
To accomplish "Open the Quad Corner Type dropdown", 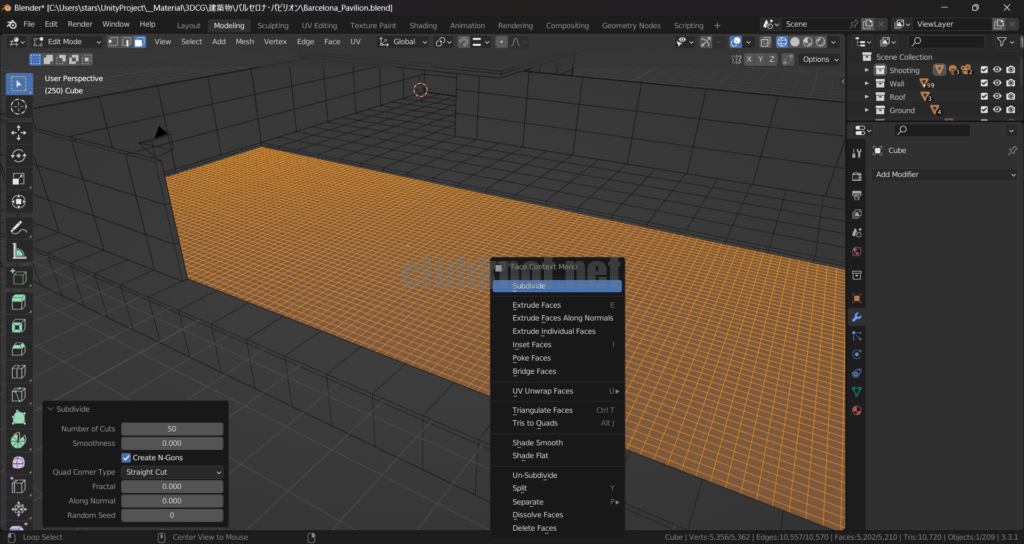I will click(x=172, y=472).
